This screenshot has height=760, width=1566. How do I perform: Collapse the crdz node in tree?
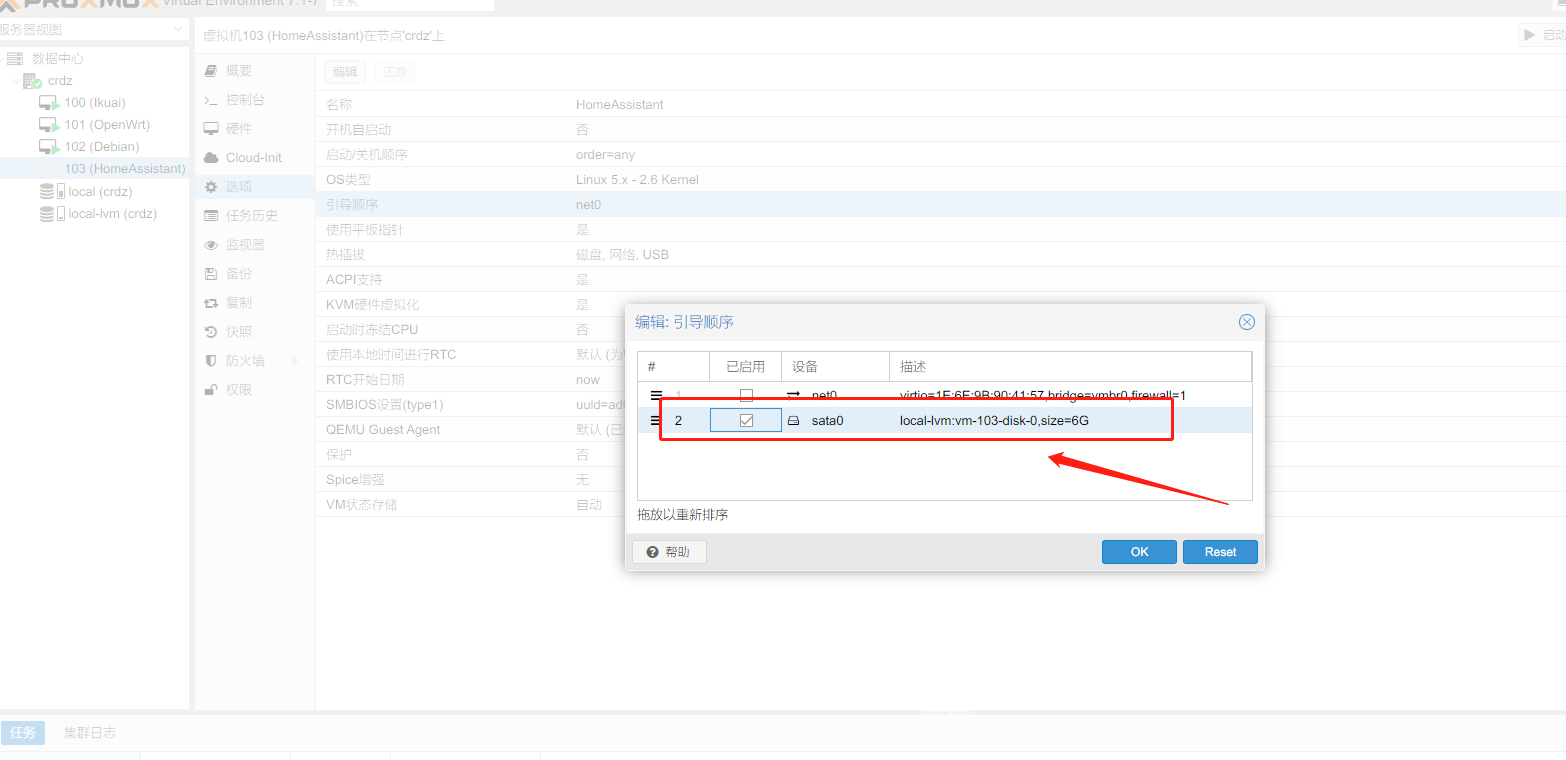pyautogui.click(x=15, y=81)
